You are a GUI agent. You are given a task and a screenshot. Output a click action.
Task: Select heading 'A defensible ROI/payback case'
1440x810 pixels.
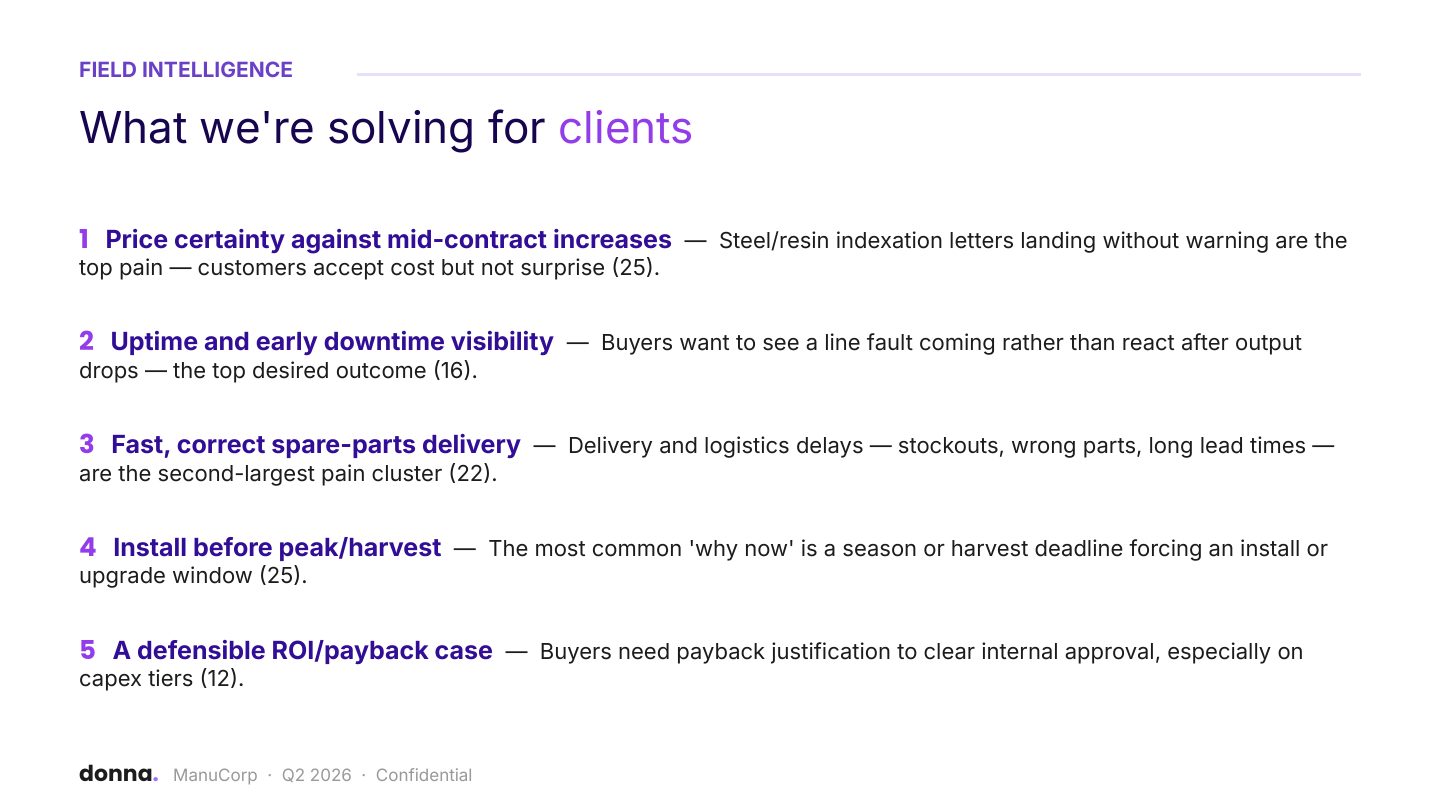click(x=303, y=651)
